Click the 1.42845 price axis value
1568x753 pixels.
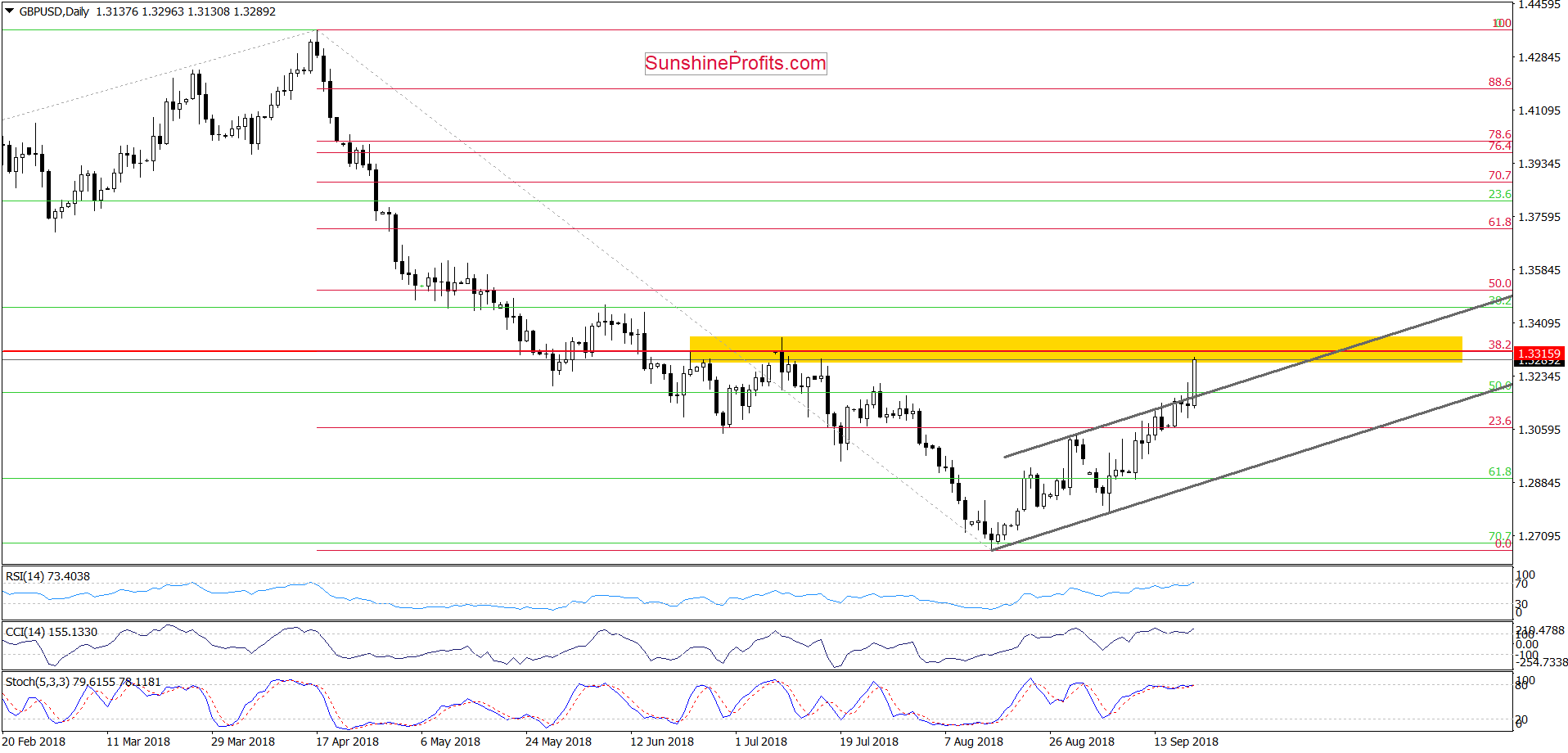[x=1539, y=57]
